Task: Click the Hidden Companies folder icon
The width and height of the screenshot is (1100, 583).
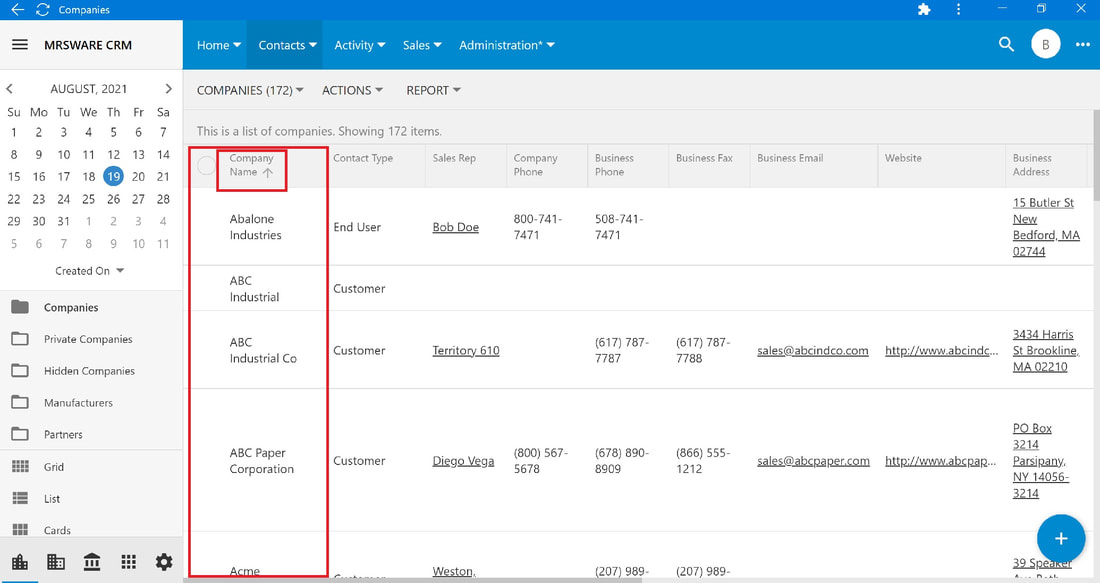Action: click(20, 370)
